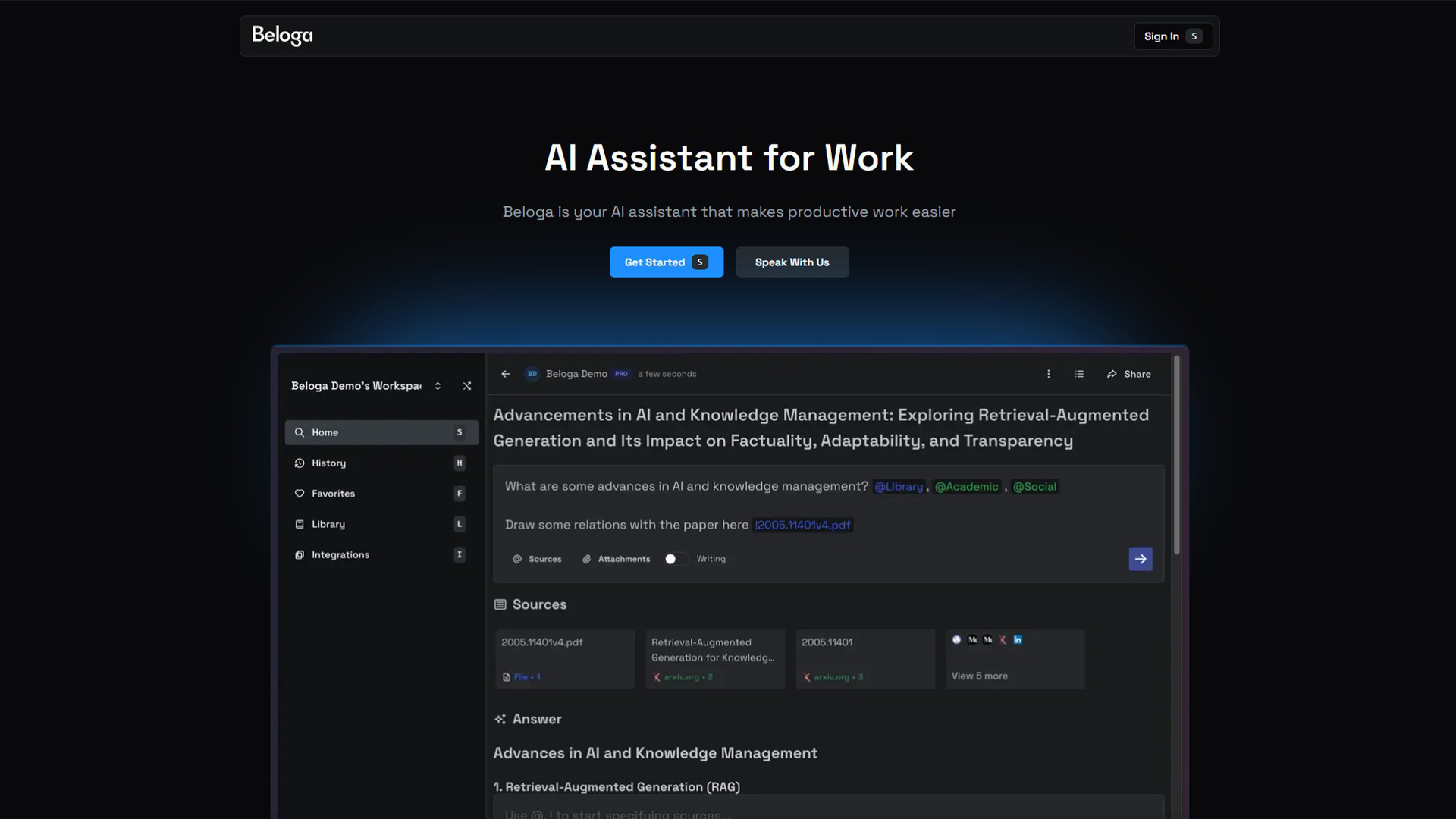Open the 2005.11401v4.pdf attachment link
1456x819 pixels.
pyautogui.click(x=803, y=525)
